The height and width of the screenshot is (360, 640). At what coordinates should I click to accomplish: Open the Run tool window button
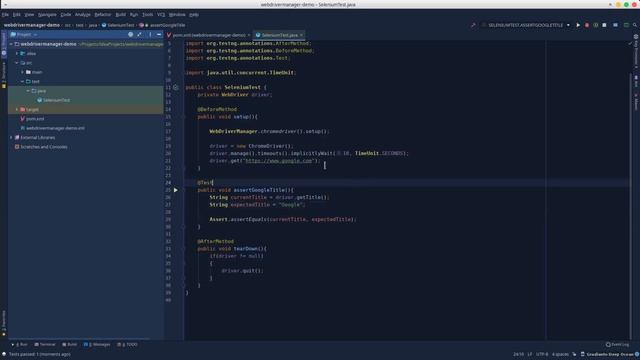click(x=21, y=344)
